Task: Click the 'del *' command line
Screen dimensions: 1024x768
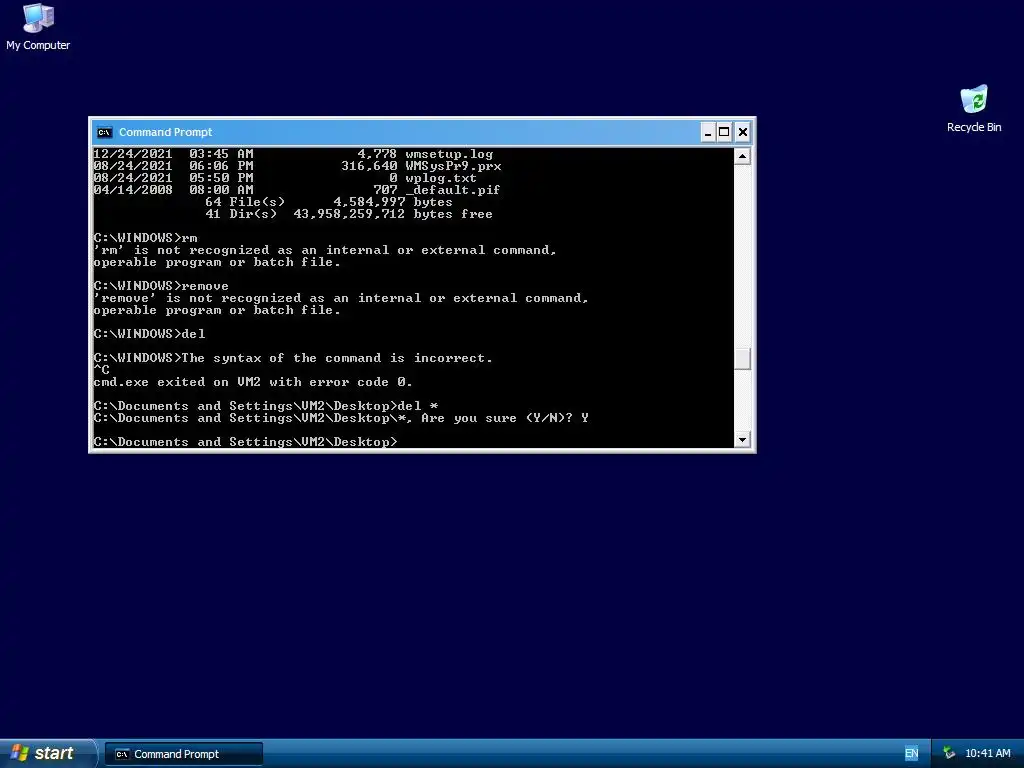Action: 266,406
